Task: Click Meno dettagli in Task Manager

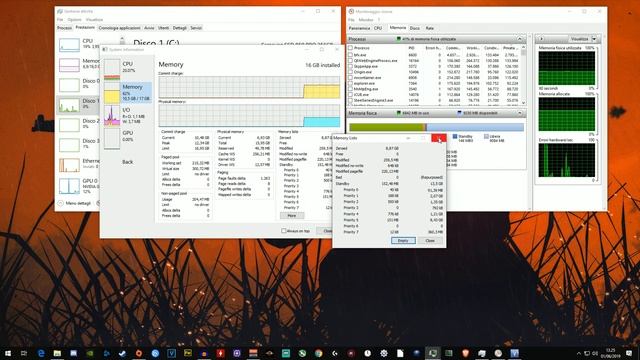Action: click(x=75, y=203)
